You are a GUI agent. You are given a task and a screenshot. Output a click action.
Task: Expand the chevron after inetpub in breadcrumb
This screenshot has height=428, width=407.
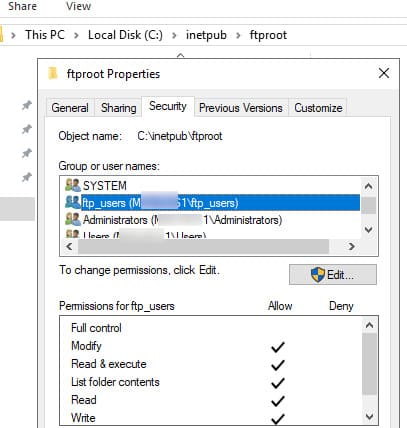(x=238, y=35)
